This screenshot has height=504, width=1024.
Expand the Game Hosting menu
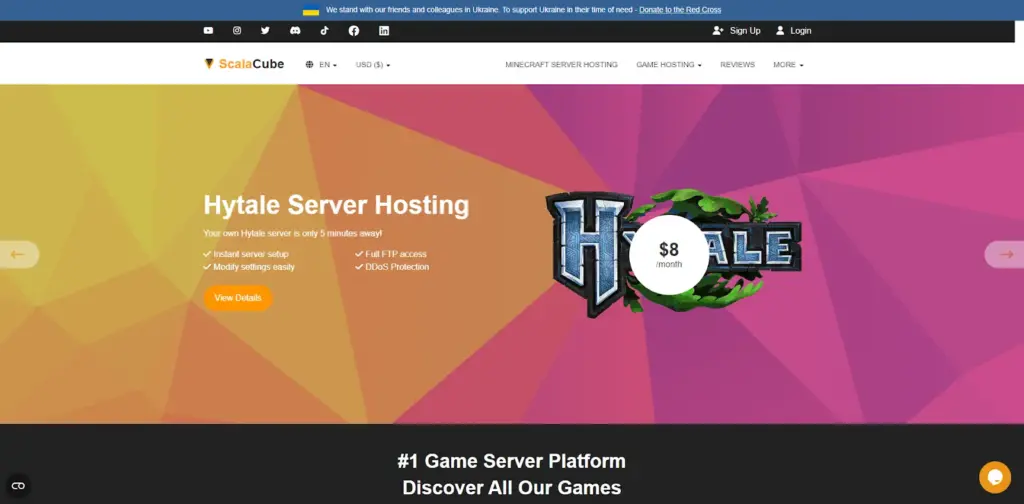click(x=669, y=65)
